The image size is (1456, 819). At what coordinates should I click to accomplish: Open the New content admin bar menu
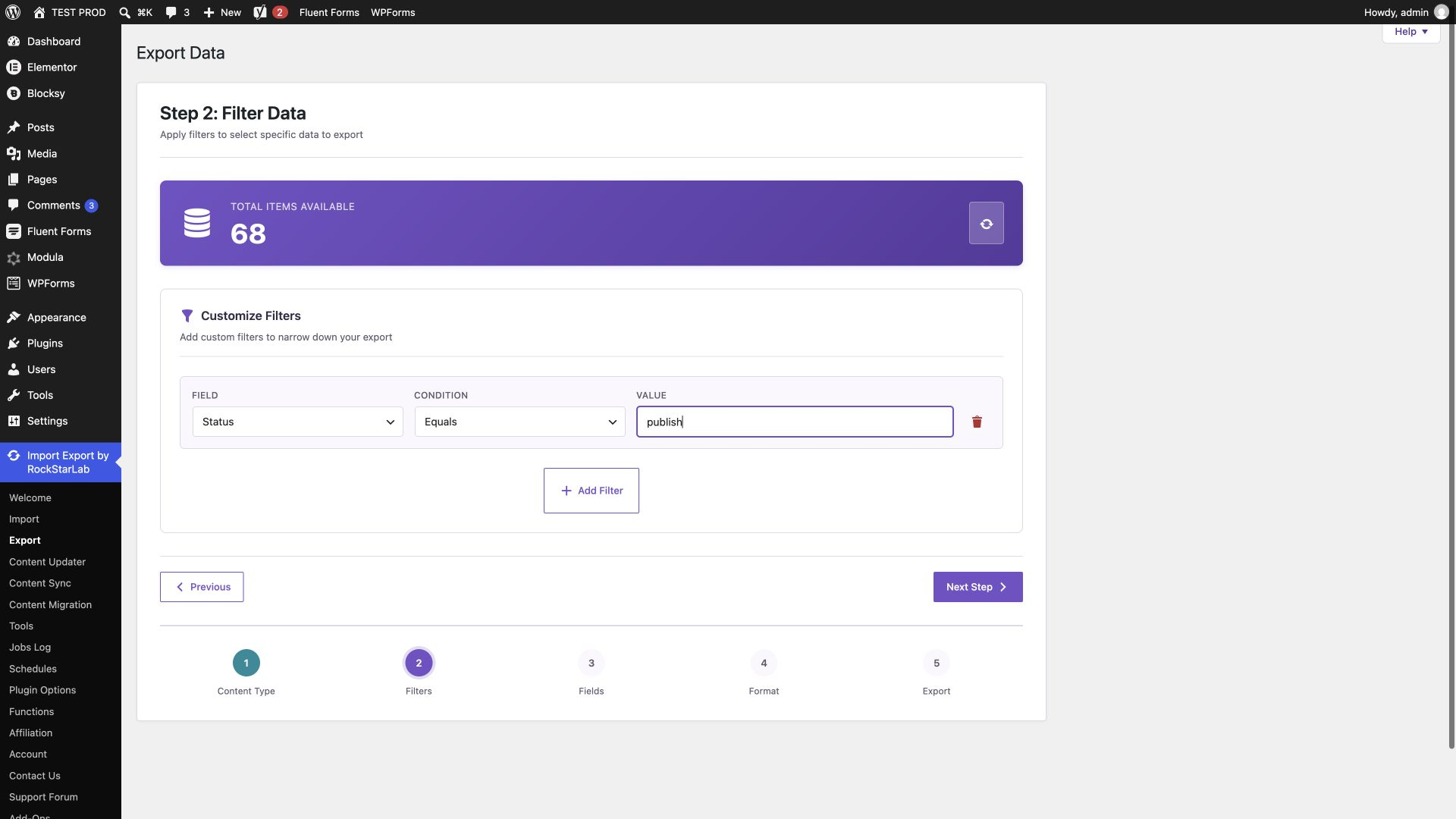(x=222, y=12)
